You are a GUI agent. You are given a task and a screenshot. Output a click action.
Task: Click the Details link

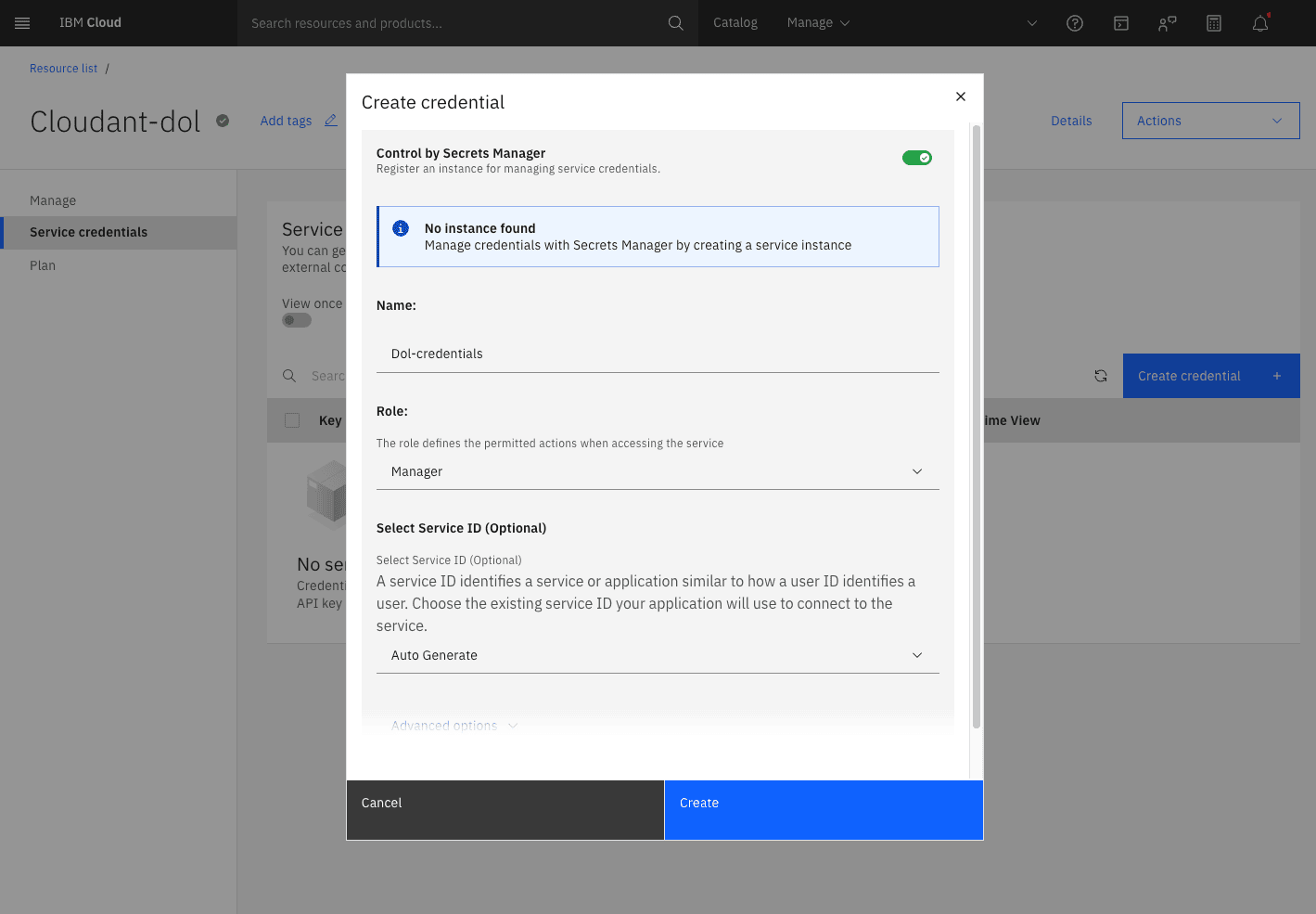point(1071,121)
